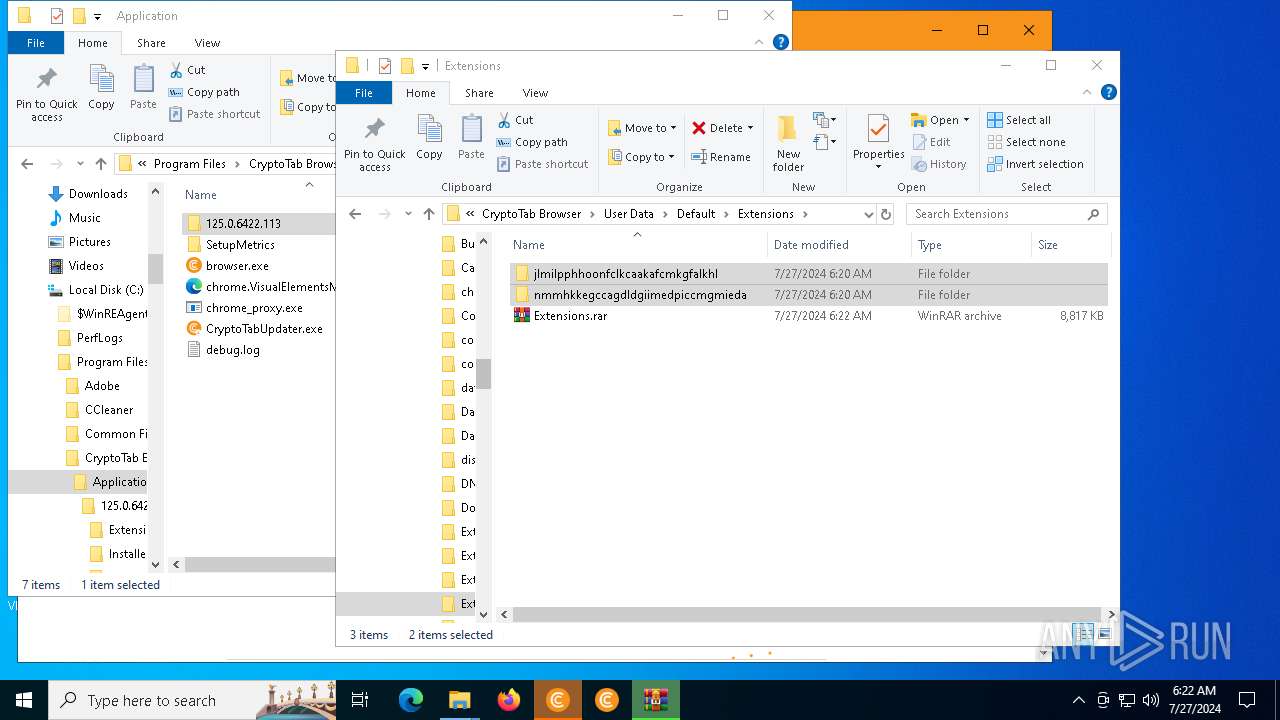Open Properties of selected items
The width and height of the screenshot is (1280, 720).
click(878, 143)
